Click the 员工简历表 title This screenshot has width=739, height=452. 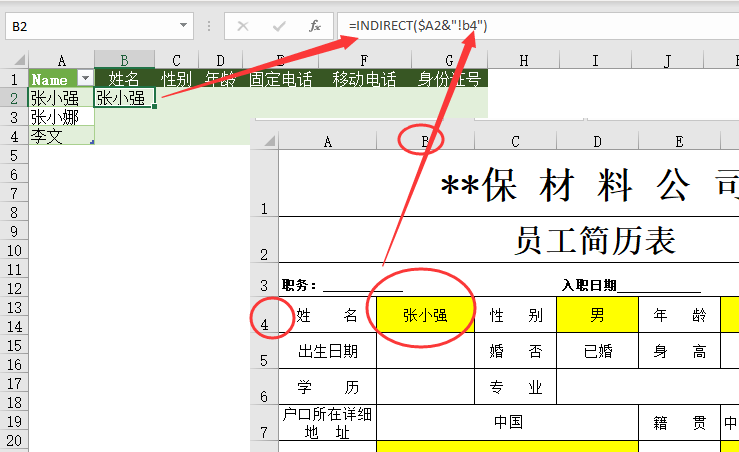pos(595,240)
